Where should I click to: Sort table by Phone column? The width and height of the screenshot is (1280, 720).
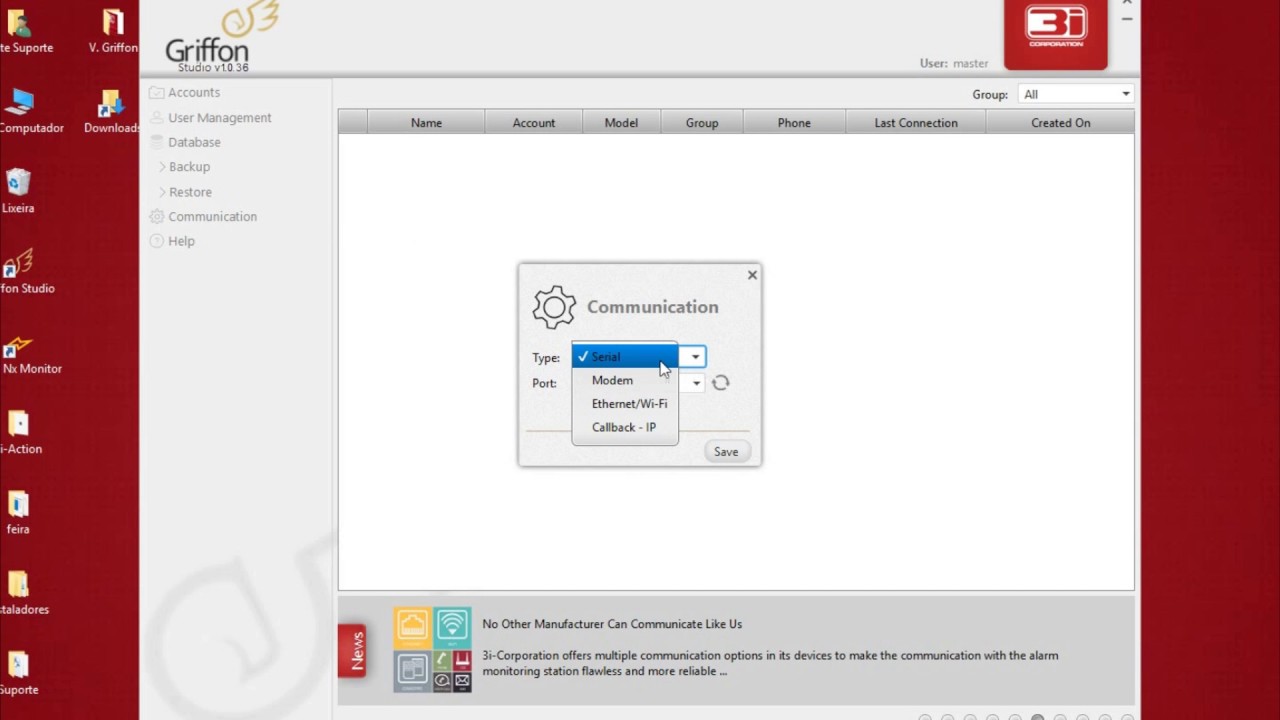(x=794, y=123)
